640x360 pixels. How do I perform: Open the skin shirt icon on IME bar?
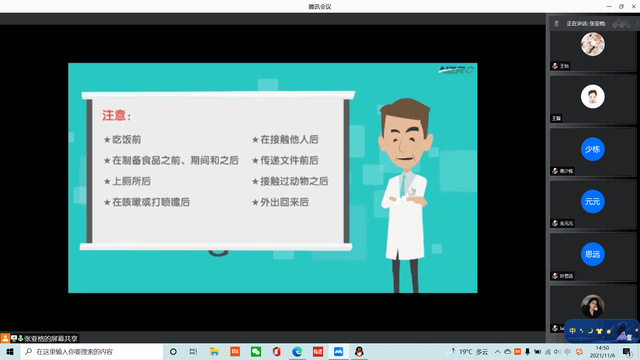coord(599,331)
